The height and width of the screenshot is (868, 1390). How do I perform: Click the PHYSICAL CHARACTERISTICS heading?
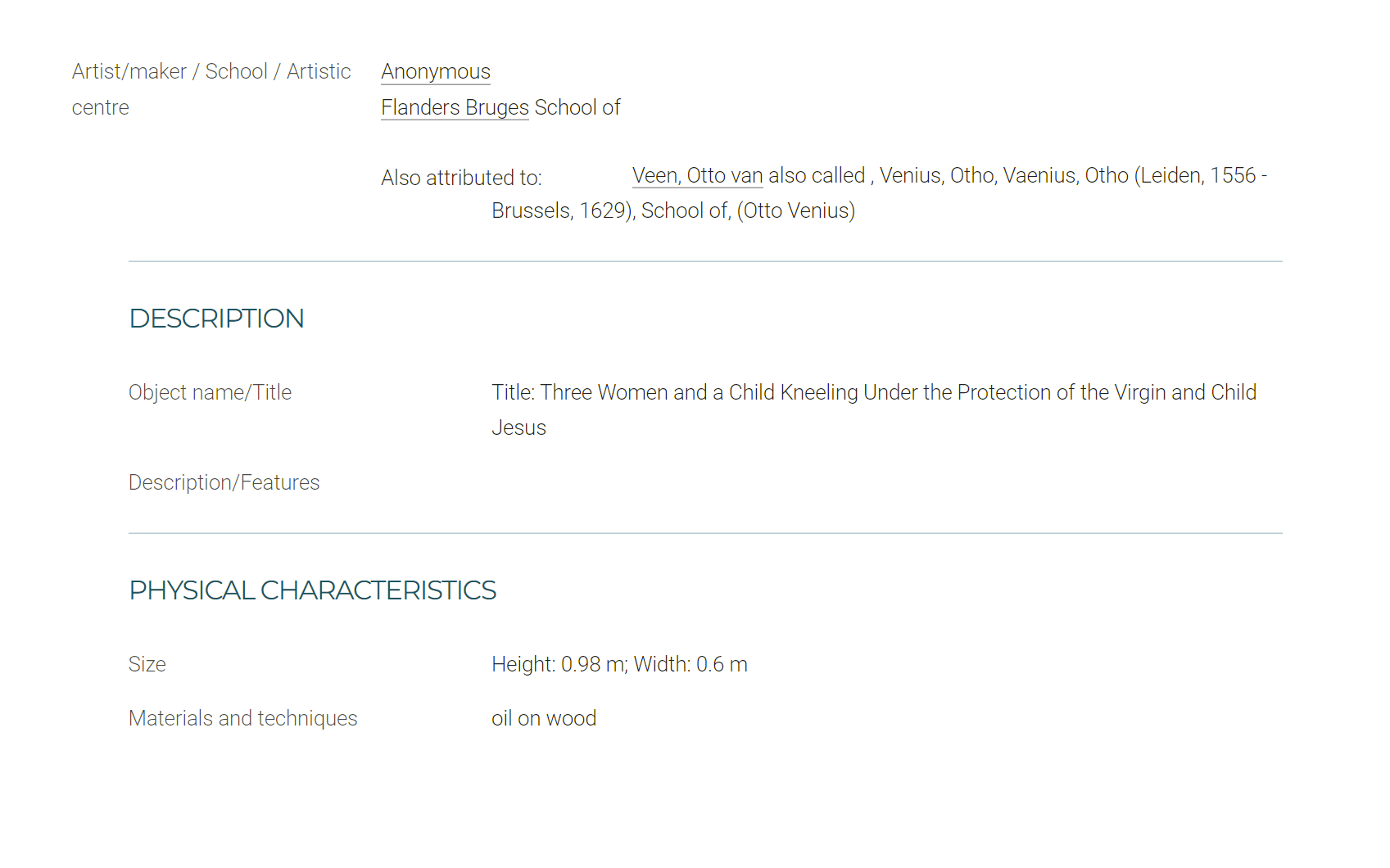coord(313,590)
